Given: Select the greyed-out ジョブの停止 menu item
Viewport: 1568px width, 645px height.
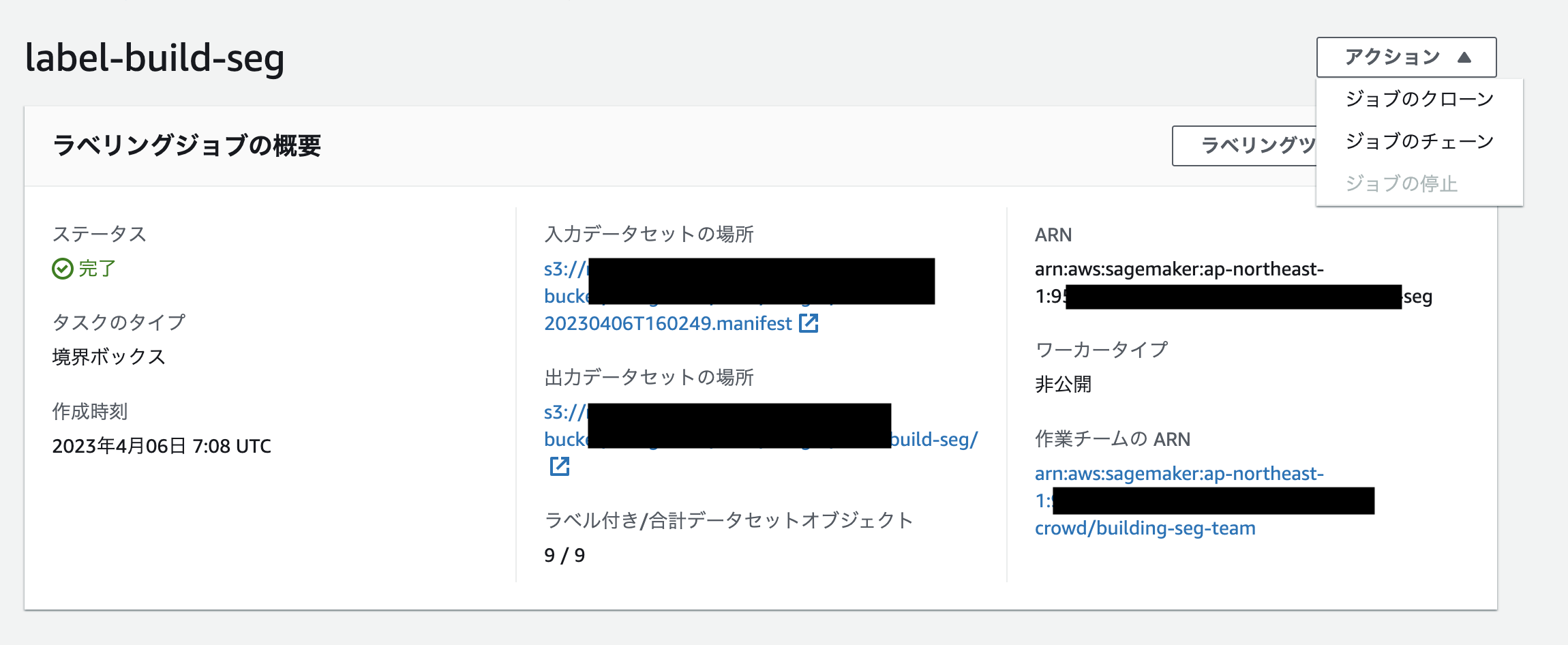Looking at the screenshot, I should tap(1401, 183).
